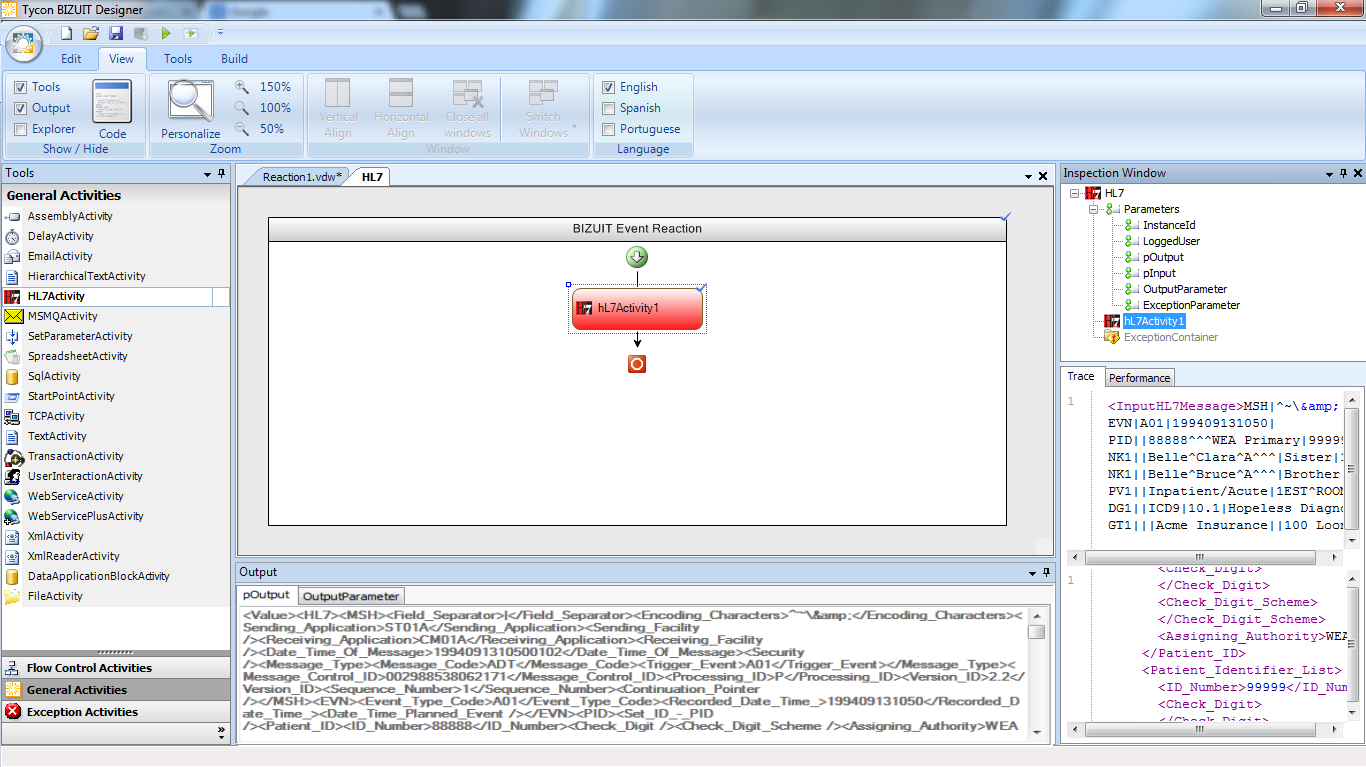The height and width of the screenshot is (767, 1366).
Task: Click General Activities group bar
Action: tap(116, 690)
